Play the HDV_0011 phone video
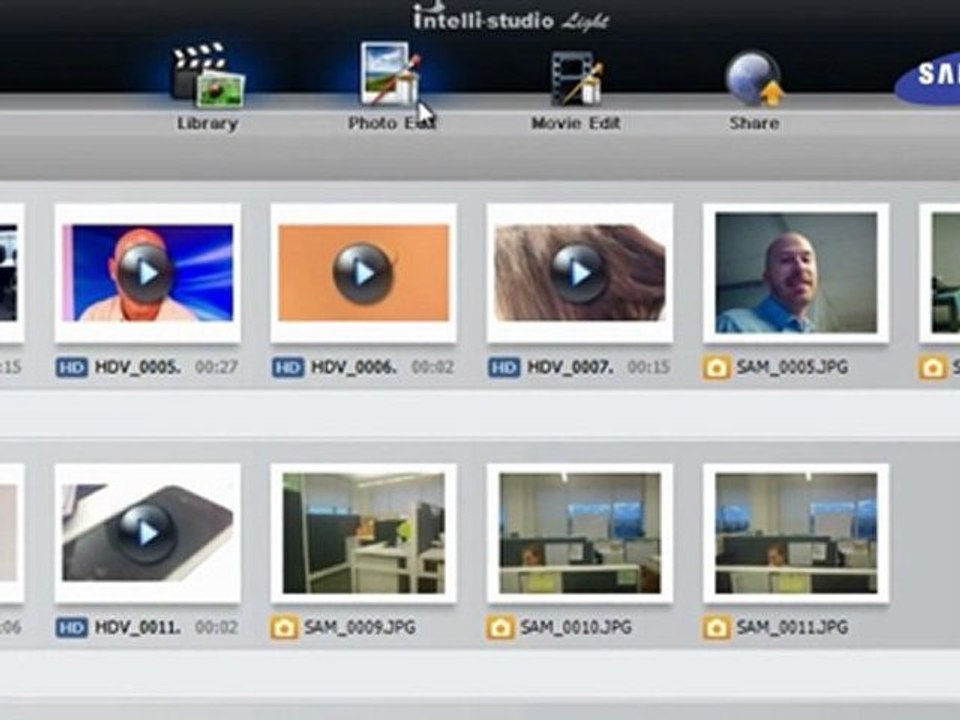This screenshot has width=960, height=720. (x=148, y=533)
